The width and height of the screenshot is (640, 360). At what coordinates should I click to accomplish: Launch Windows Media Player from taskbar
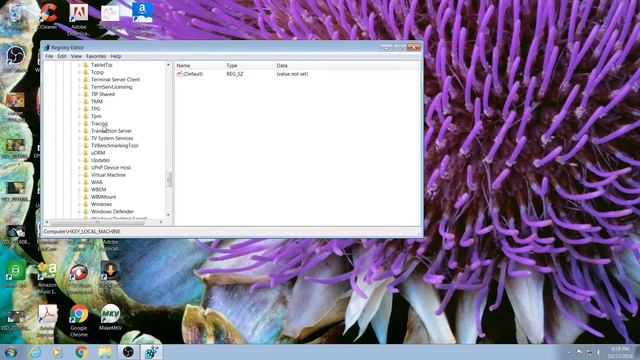pyautogui.click(x=57, y=352)
